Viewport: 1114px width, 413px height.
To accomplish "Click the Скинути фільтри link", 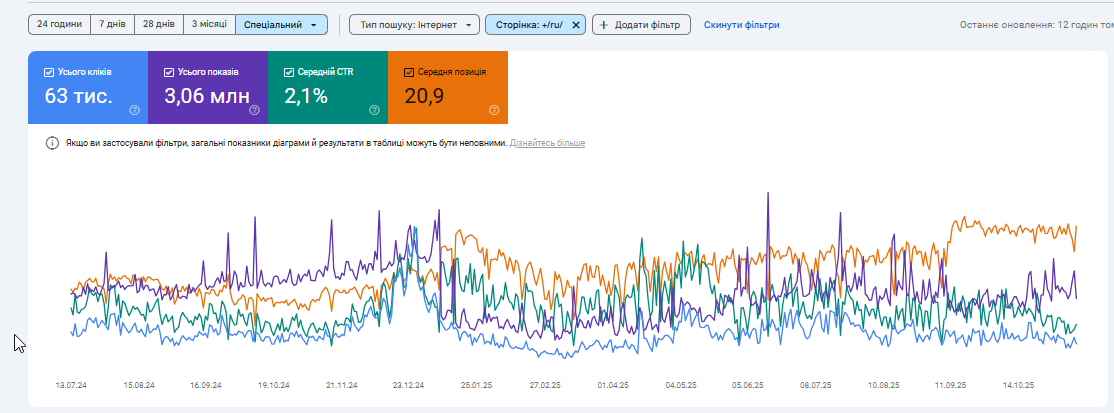I will [741, 25].
